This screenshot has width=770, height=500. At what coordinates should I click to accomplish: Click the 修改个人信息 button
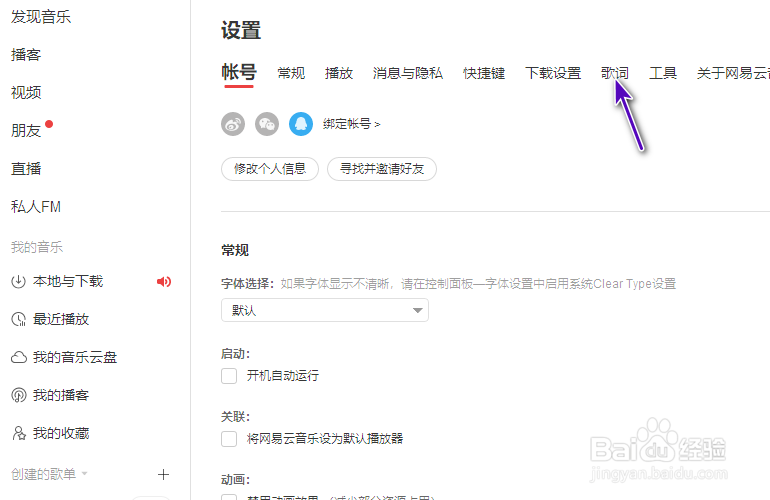point(270,169)
